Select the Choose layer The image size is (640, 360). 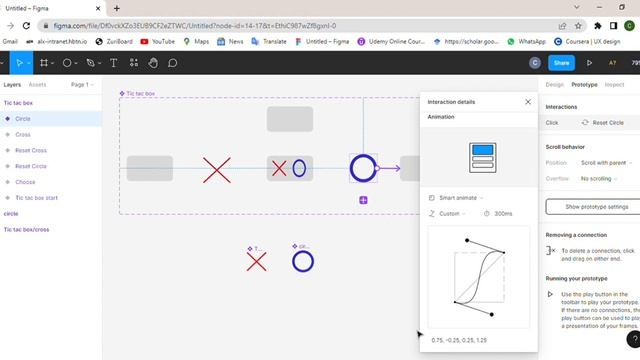(x=51, y=182)
